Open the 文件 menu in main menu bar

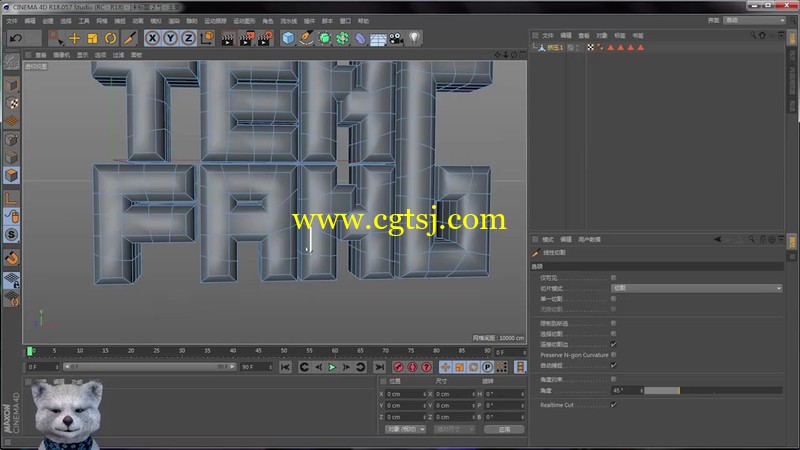tap(12, 21)
